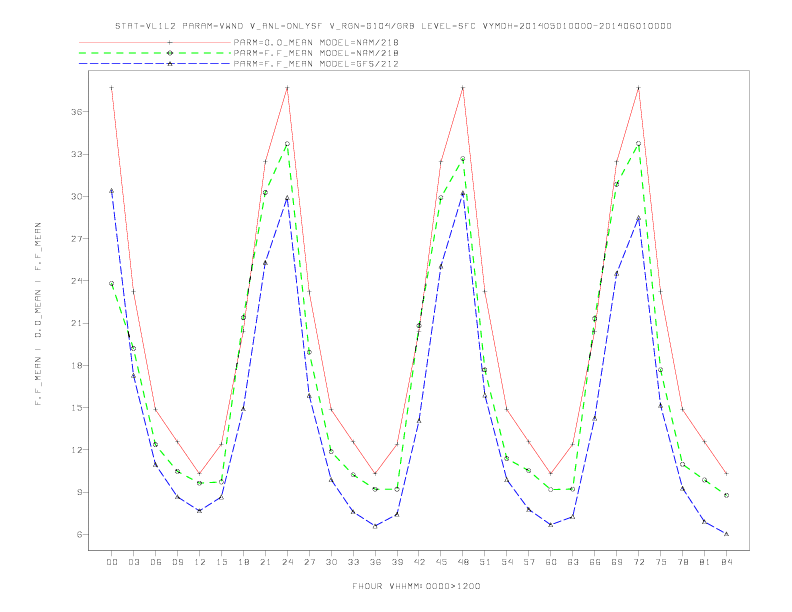Click x-axis forecast hour label 27

tap(309, 562)
